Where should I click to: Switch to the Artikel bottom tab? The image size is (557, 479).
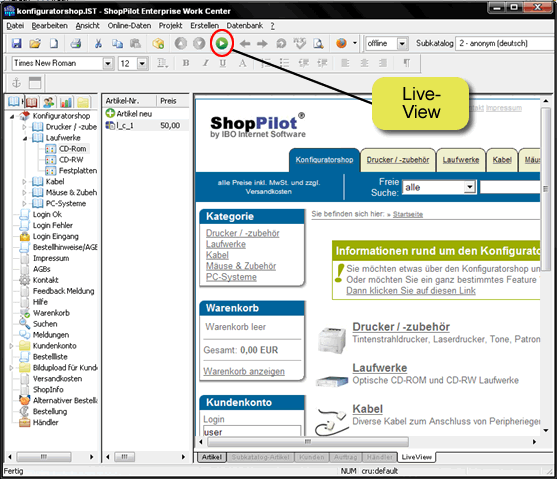tap(212, 457)
